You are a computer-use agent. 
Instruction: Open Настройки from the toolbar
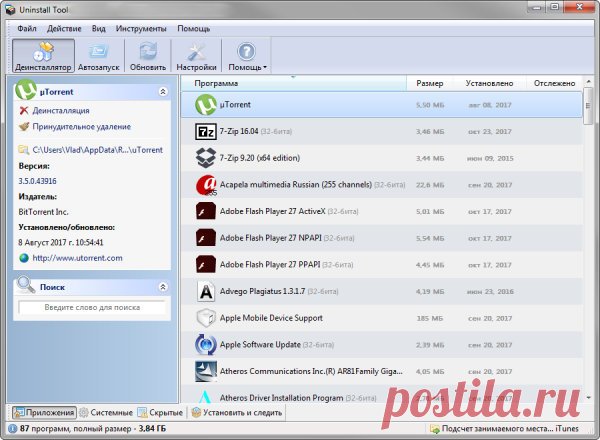tap(196, 56)
